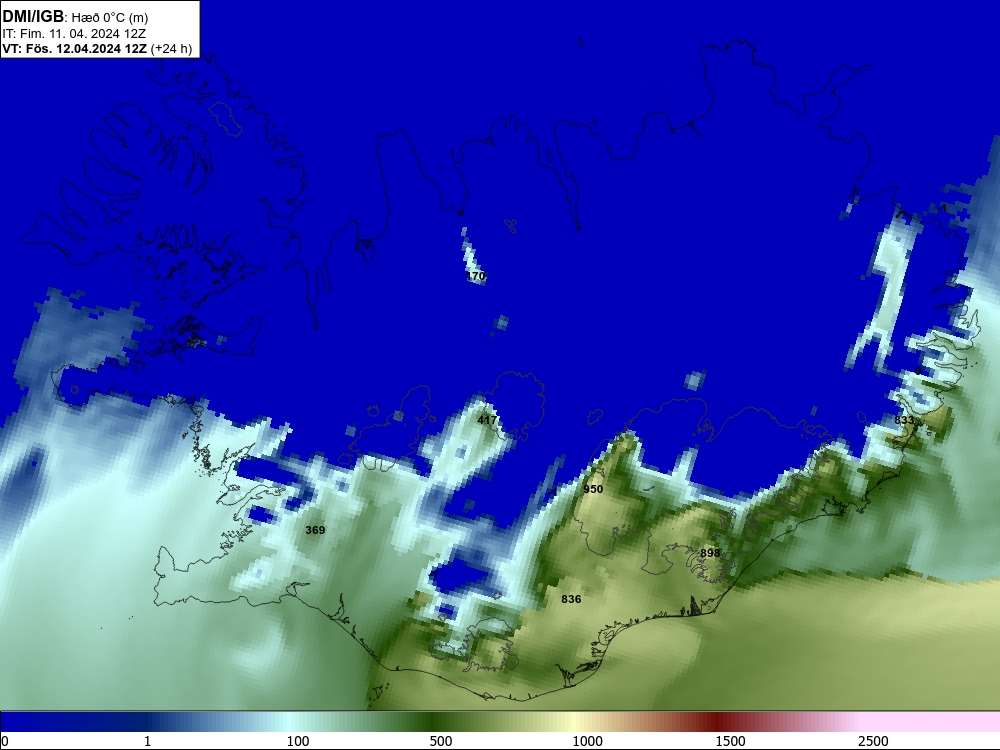This screenshot has height=750, width=1000.
Task: Click the 0 value on the color scale
Action: [5, 741]
